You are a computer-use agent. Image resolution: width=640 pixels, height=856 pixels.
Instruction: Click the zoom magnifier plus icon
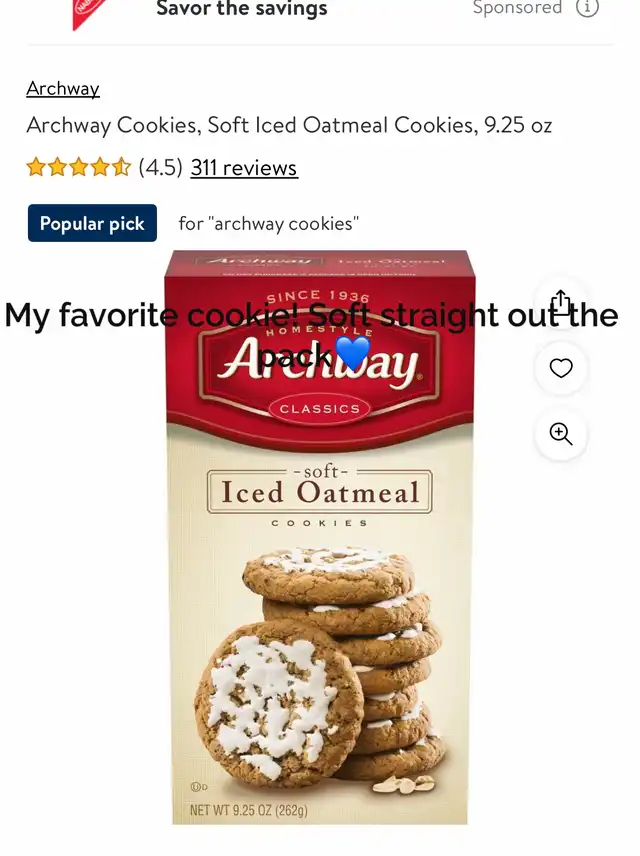(x=561, y=434)
